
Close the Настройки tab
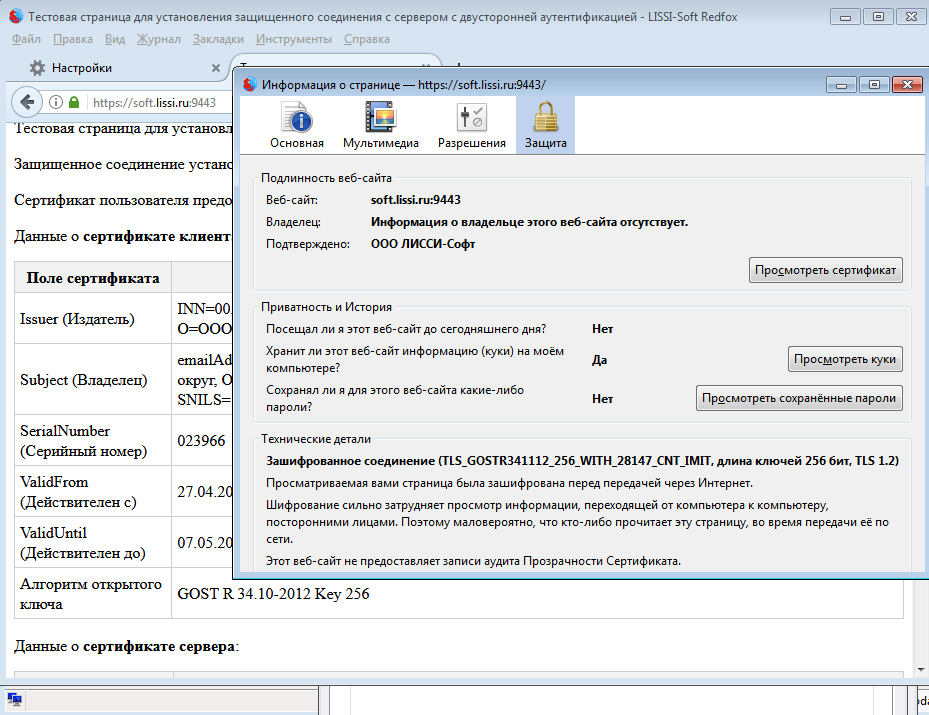click(216, 68)
